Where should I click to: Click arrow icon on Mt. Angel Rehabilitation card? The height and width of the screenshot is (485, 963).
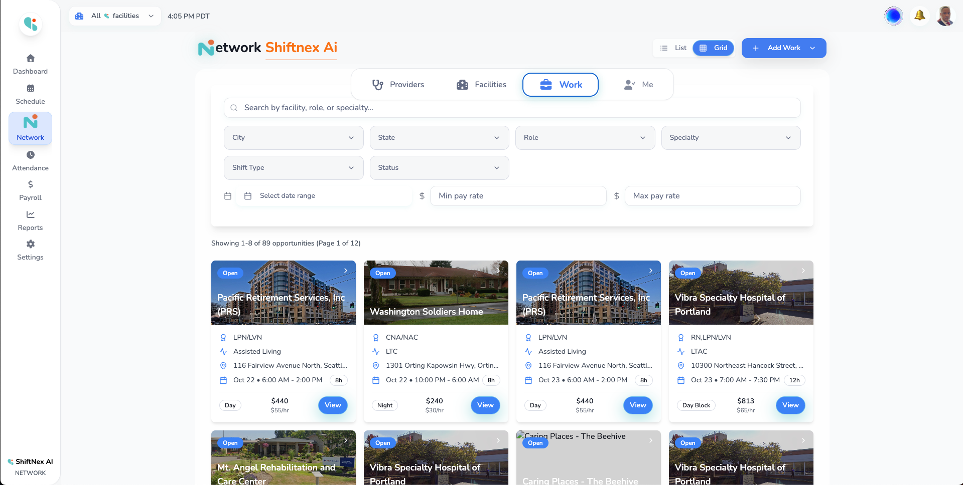tap(345, 440)
